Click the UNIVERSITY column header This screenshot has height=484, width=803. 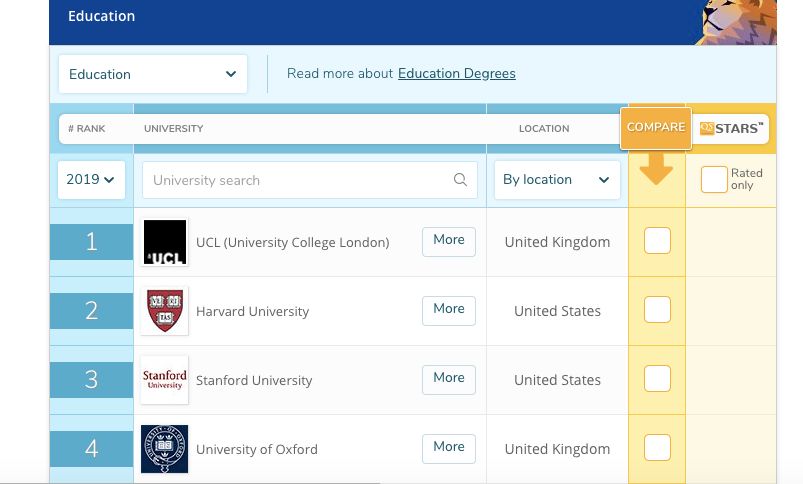(174, 129)
